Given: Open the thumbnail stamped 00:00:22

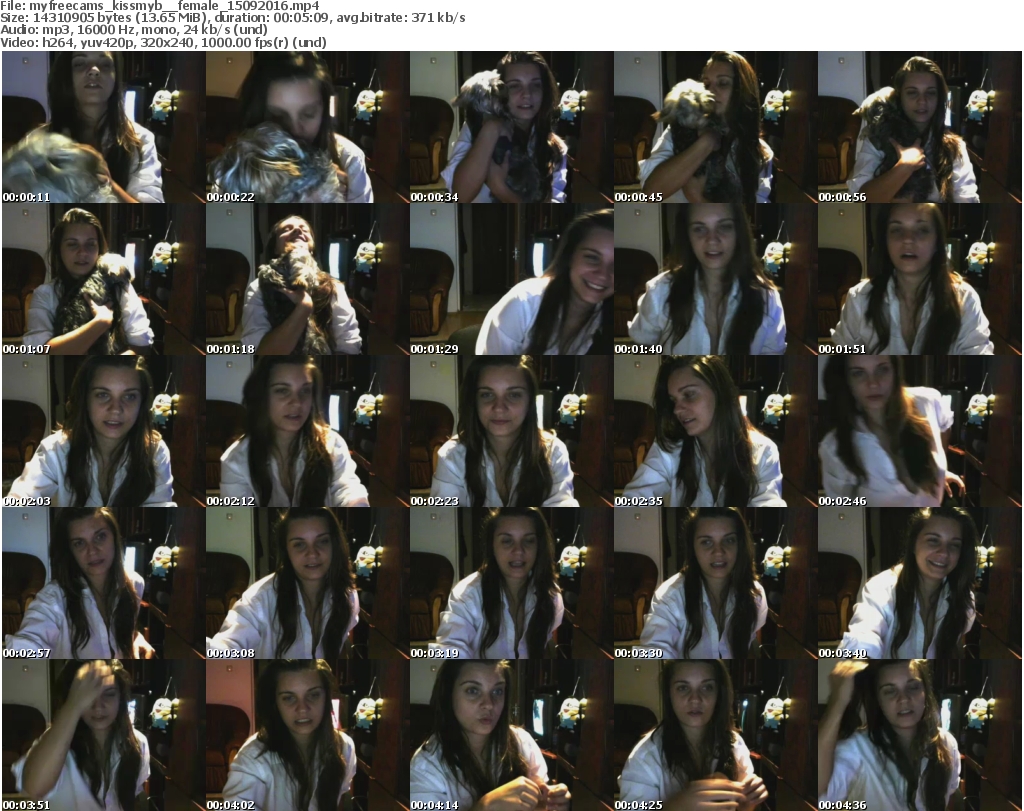Looking at the screenshot, I should tap(308, 127).
